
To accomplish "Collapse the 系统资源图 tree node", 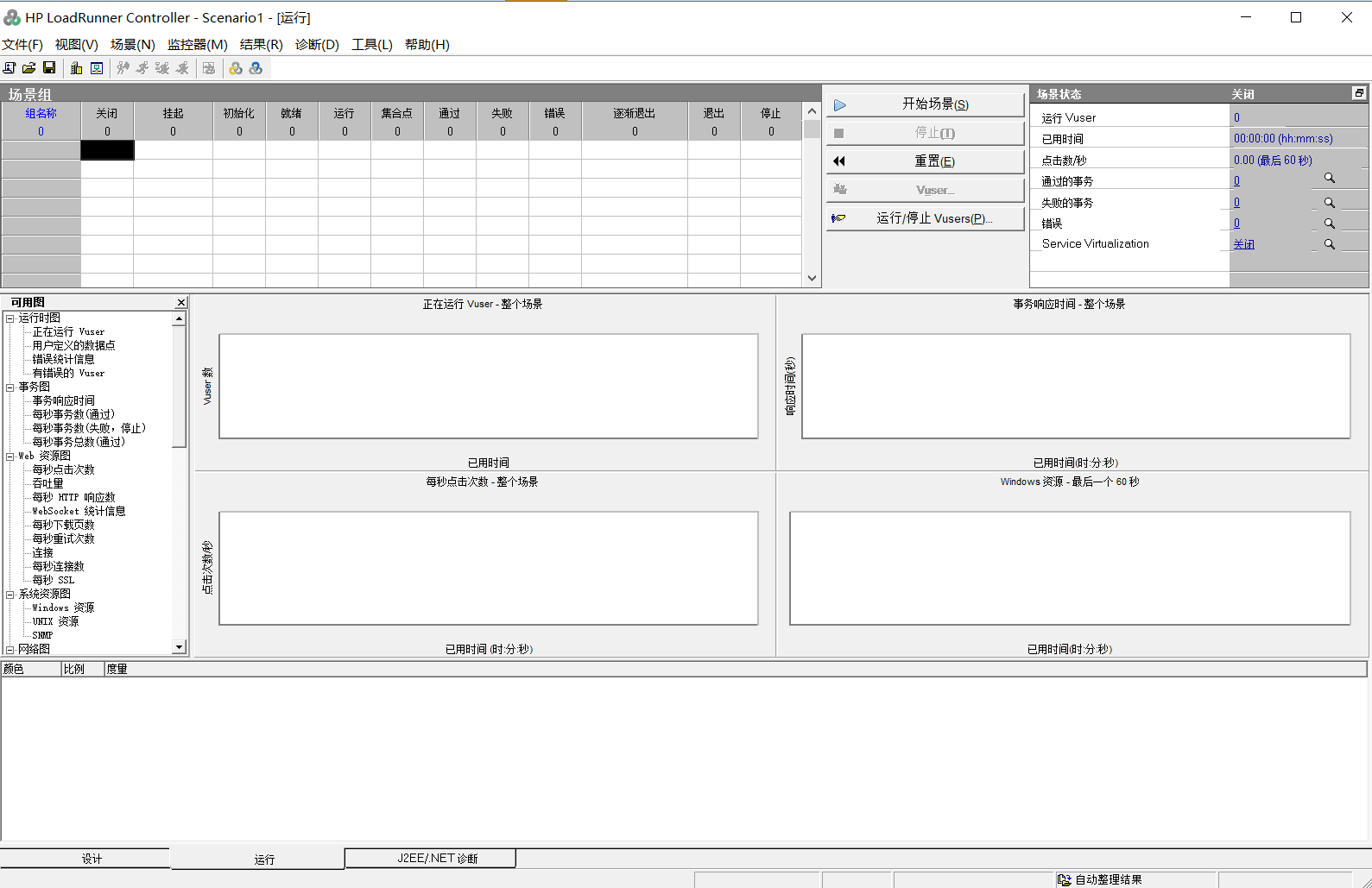I will tap(10, 595).
